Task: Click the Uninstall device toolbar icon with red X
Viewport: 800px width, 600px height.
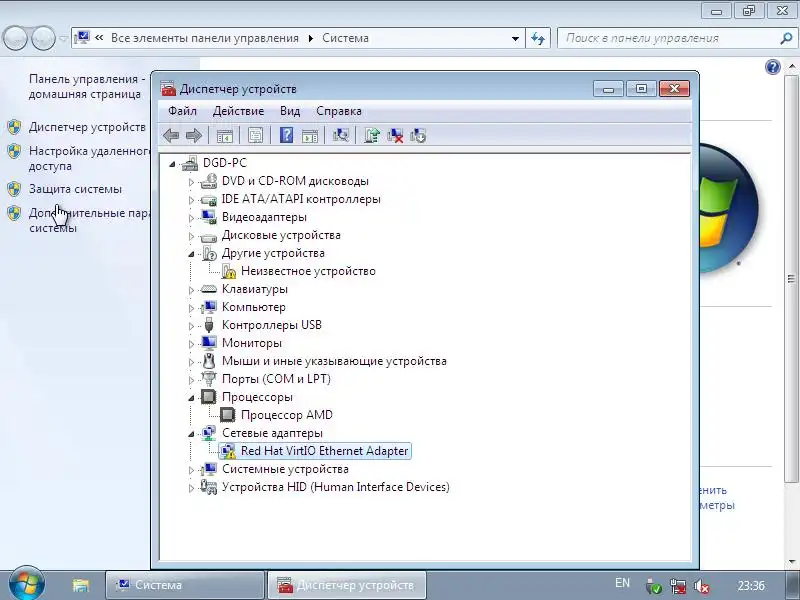Action: [x=395, y=135]
